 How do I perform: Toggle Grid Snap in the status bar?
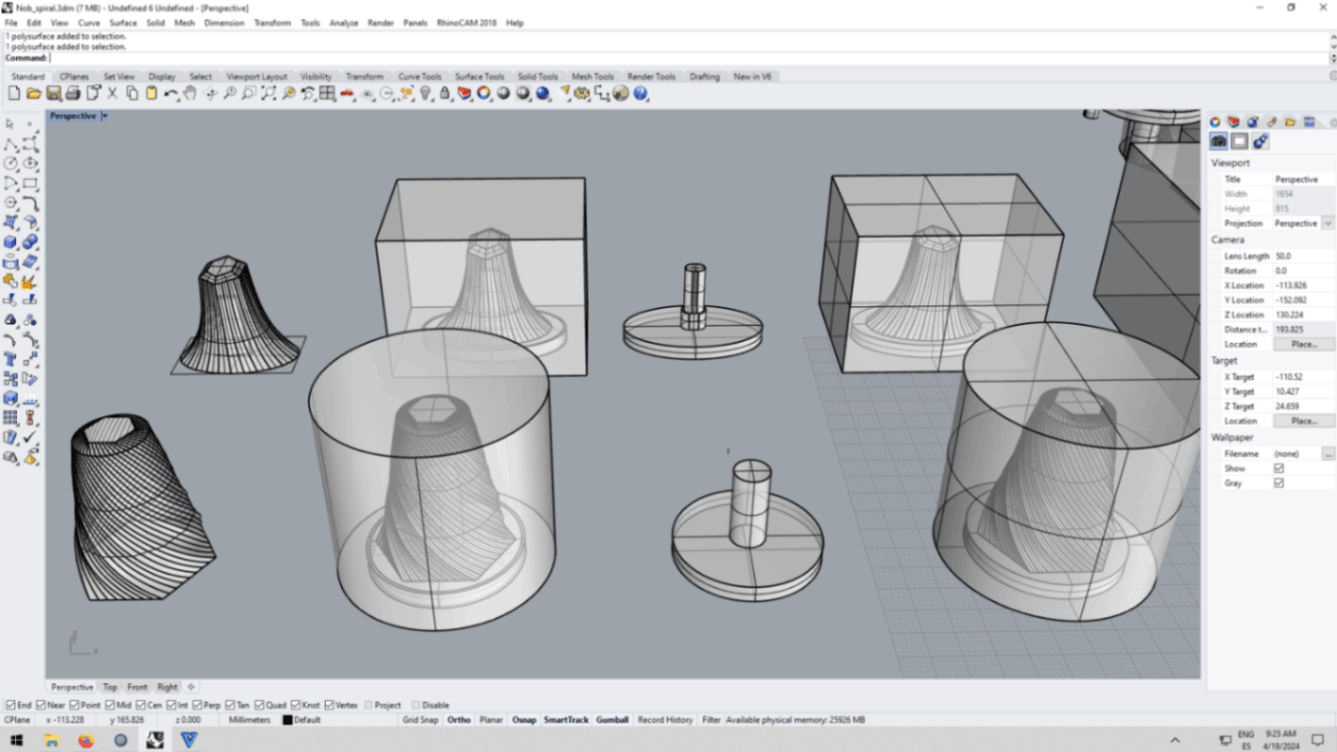pyautogui.click(x=420, y=720)
